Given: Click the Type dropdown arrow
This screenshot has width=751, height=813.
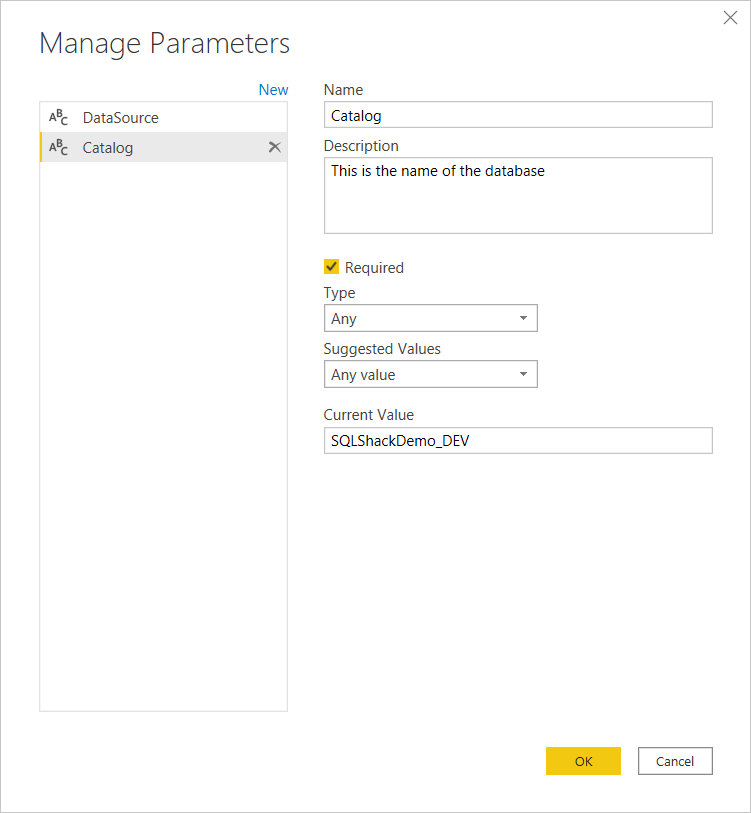Looking at the screenshot, I should [523, 319].
